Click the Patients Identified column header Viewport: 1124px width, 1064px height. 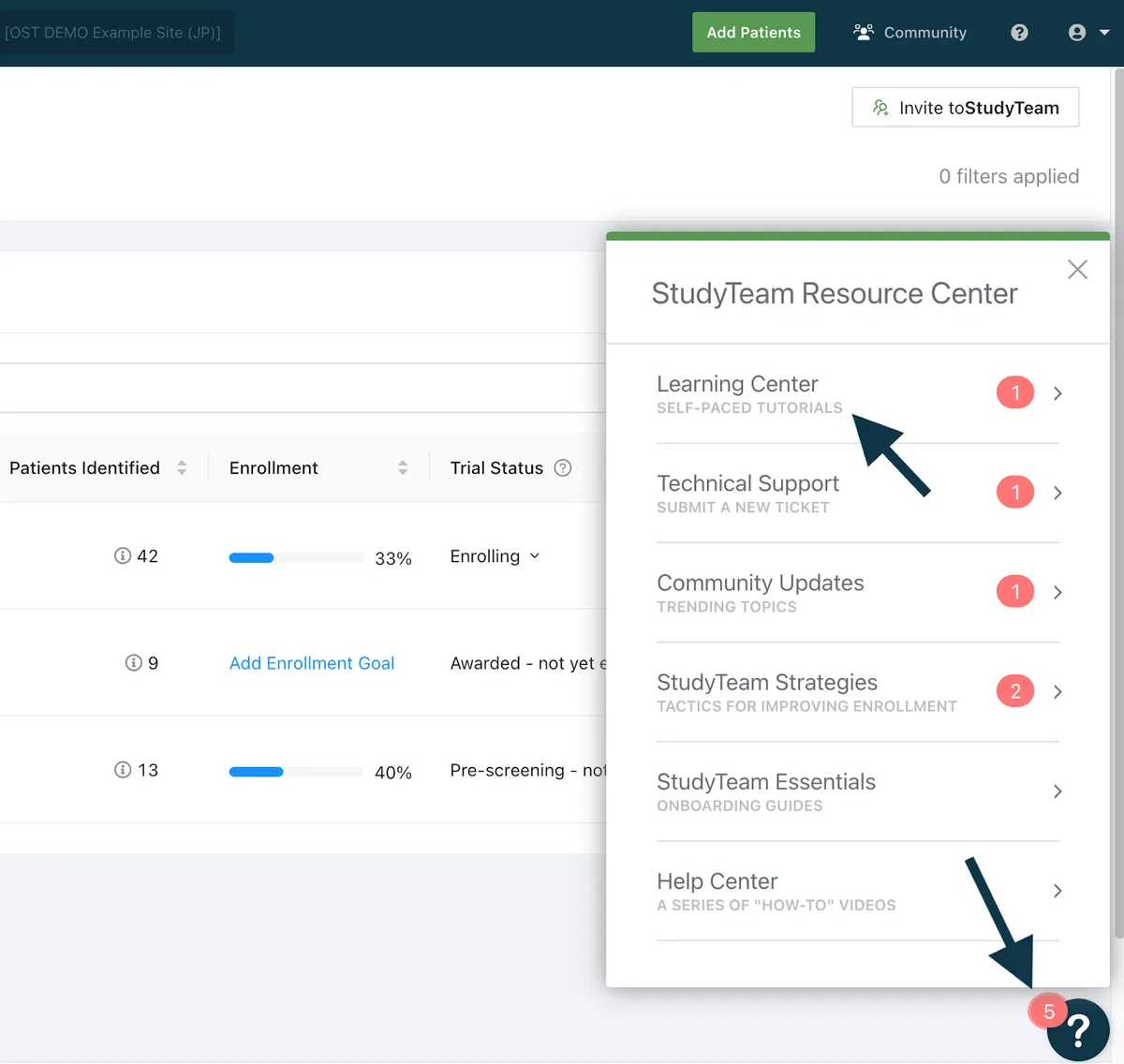[84, 467]
